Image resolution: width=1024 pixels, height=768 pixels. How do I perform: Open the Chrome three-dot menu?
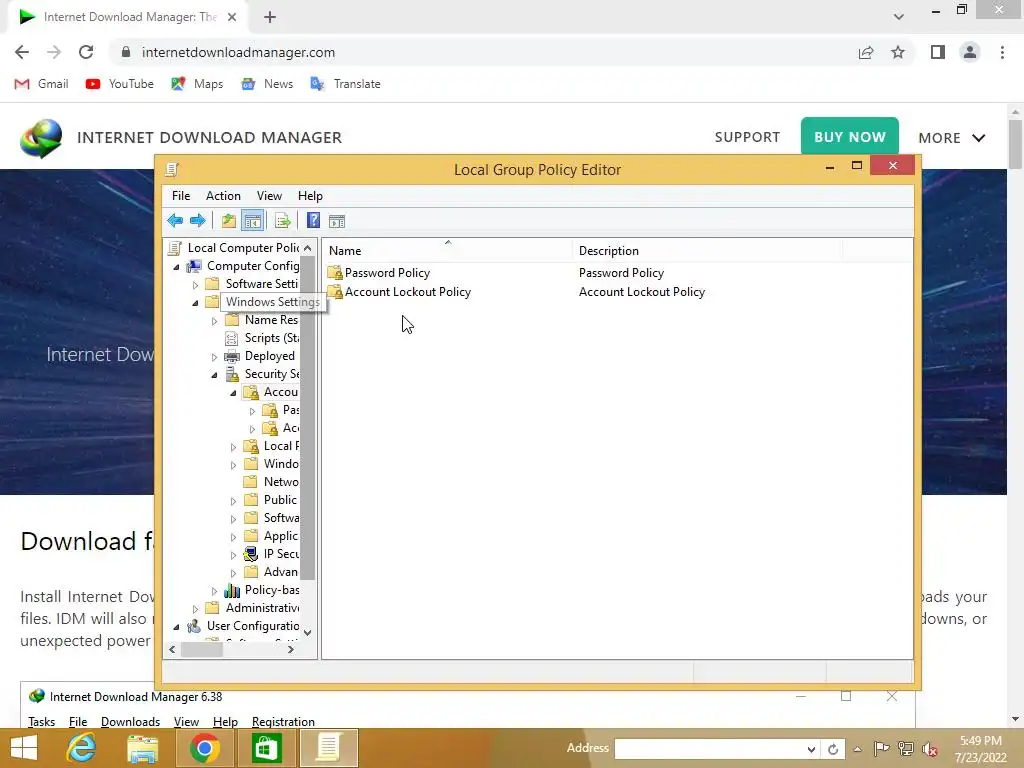pyautogui.click(x=1002, y=52)
